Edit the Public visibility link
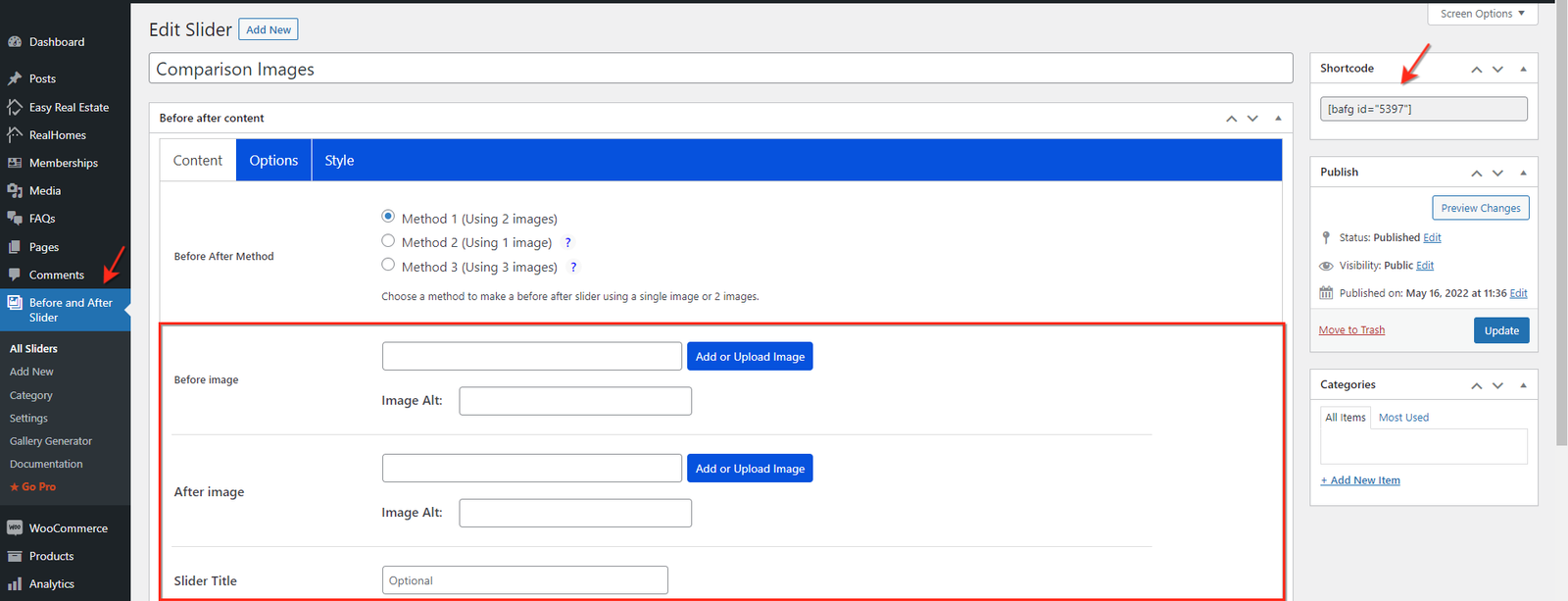This screenshot has width=1568, height=601. point(1425,266)
